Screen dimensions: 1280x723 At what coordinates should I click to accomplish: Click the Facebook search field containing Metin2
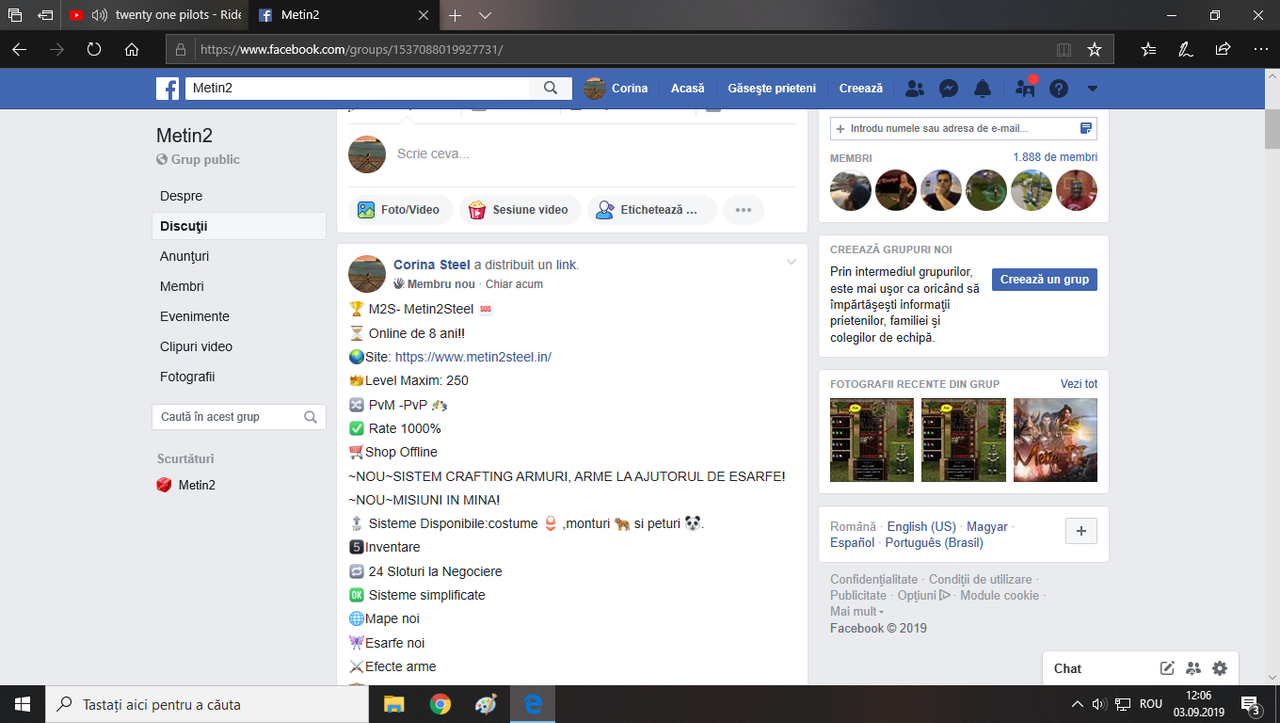tap(357, 88)
